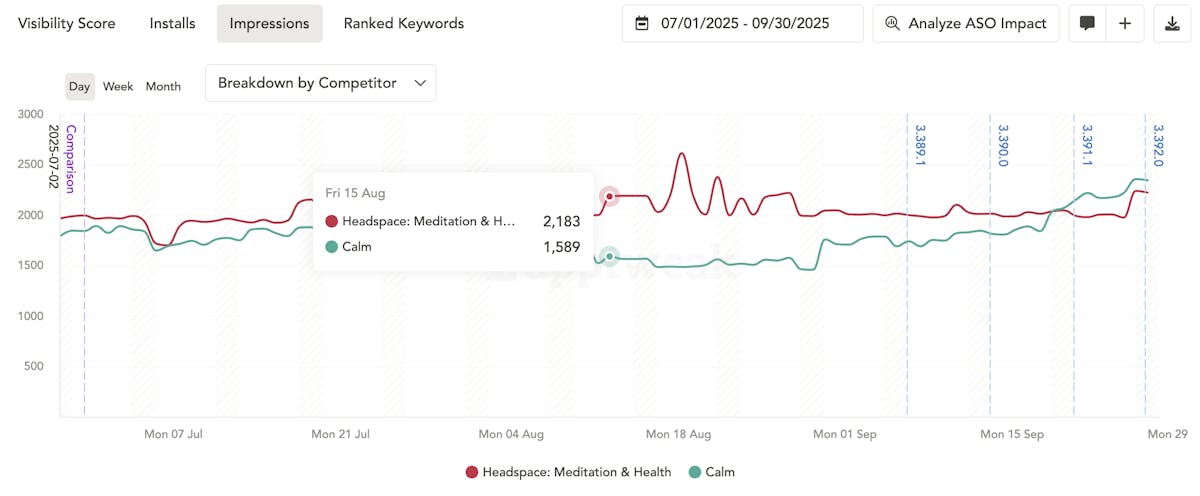Open the Breakdown by Competitor dropdown

point(320,83)
